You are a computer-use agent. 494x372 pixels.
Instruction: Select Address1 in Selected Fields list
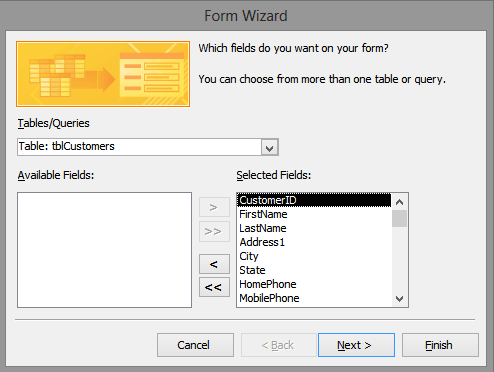(x=314, y=242)
